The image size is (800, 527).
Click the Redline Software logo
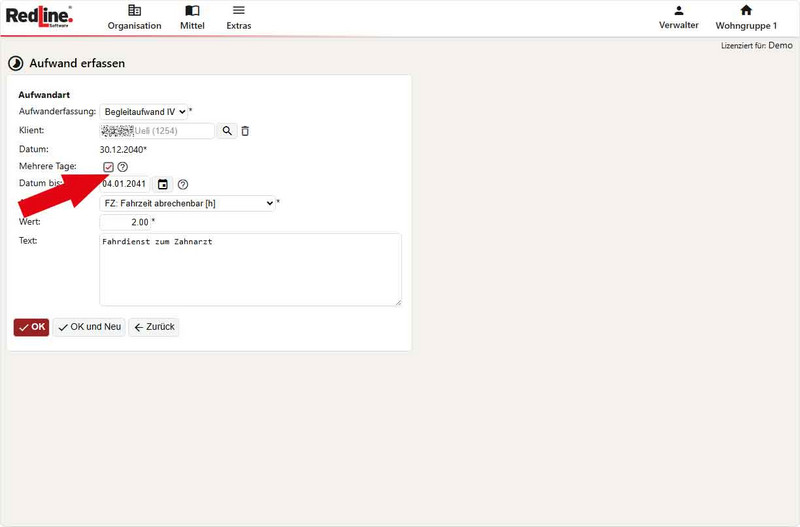coord(38,17)
